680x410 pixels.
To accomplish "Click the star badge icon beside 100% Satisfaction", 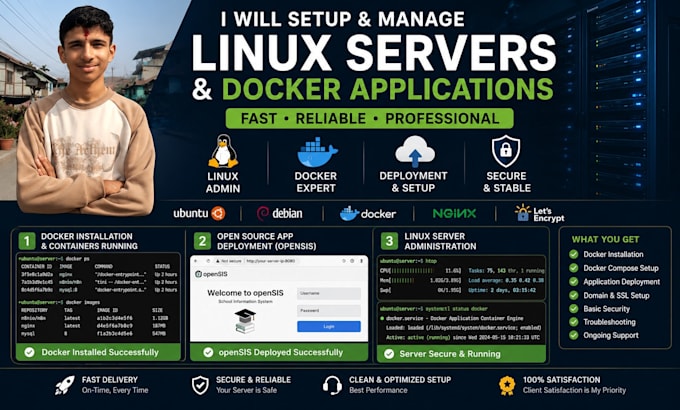I will click(x=507, y=385).
